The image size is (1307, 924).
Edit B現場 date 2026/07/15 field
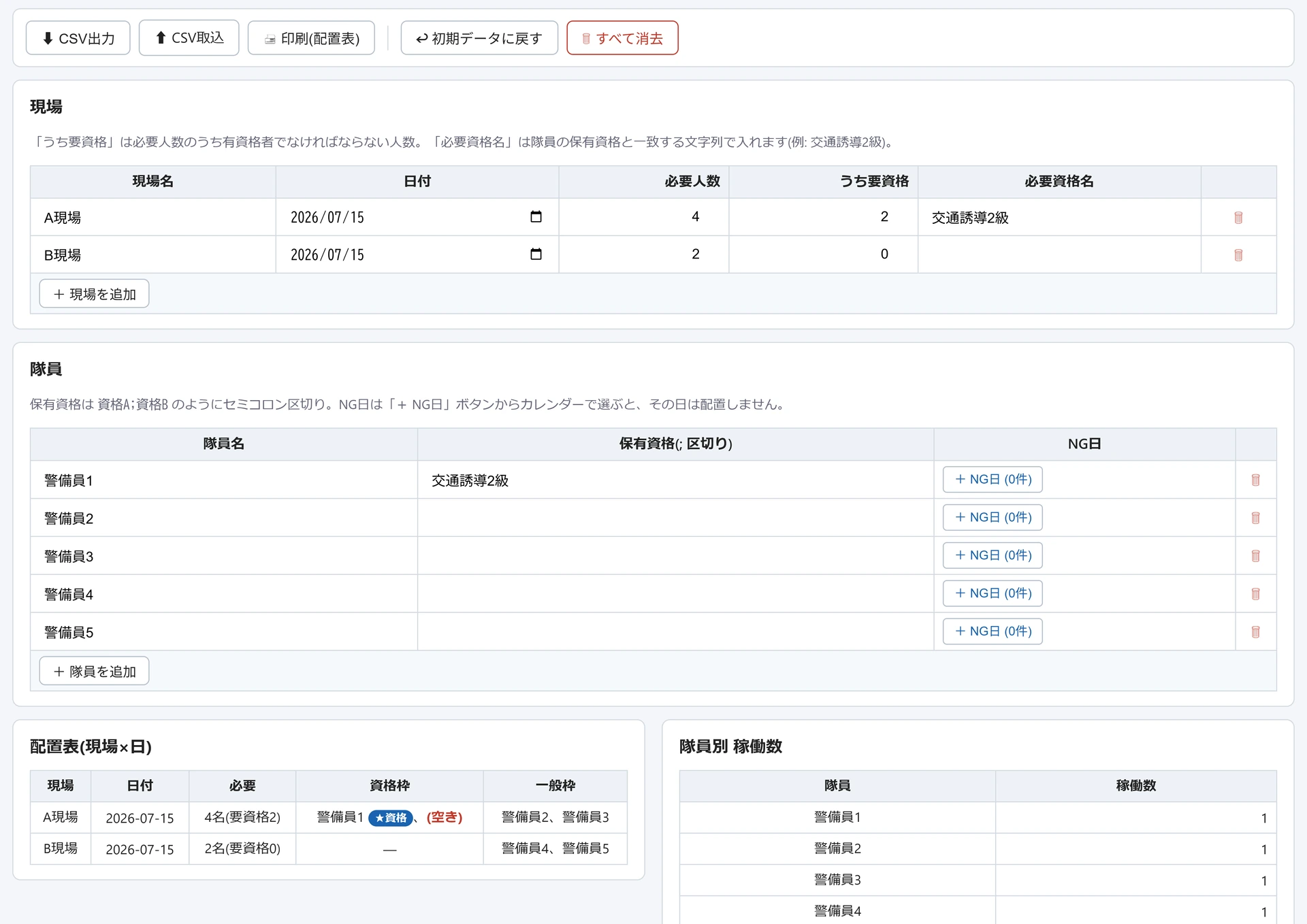[x=417, y=254]
